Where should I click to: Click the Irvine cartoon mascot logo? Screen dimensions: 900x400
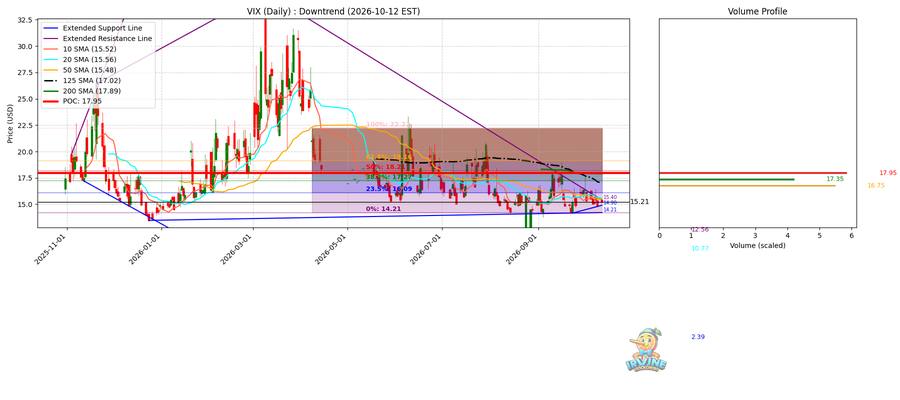pos(646,350)
